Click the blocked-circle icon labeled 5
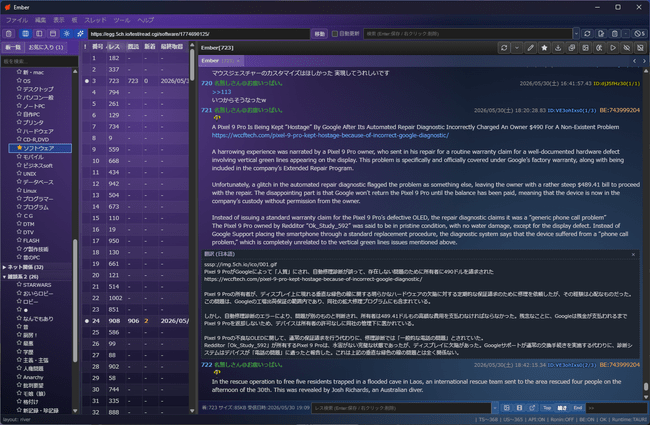650x425 pixels. pos(639,34)
